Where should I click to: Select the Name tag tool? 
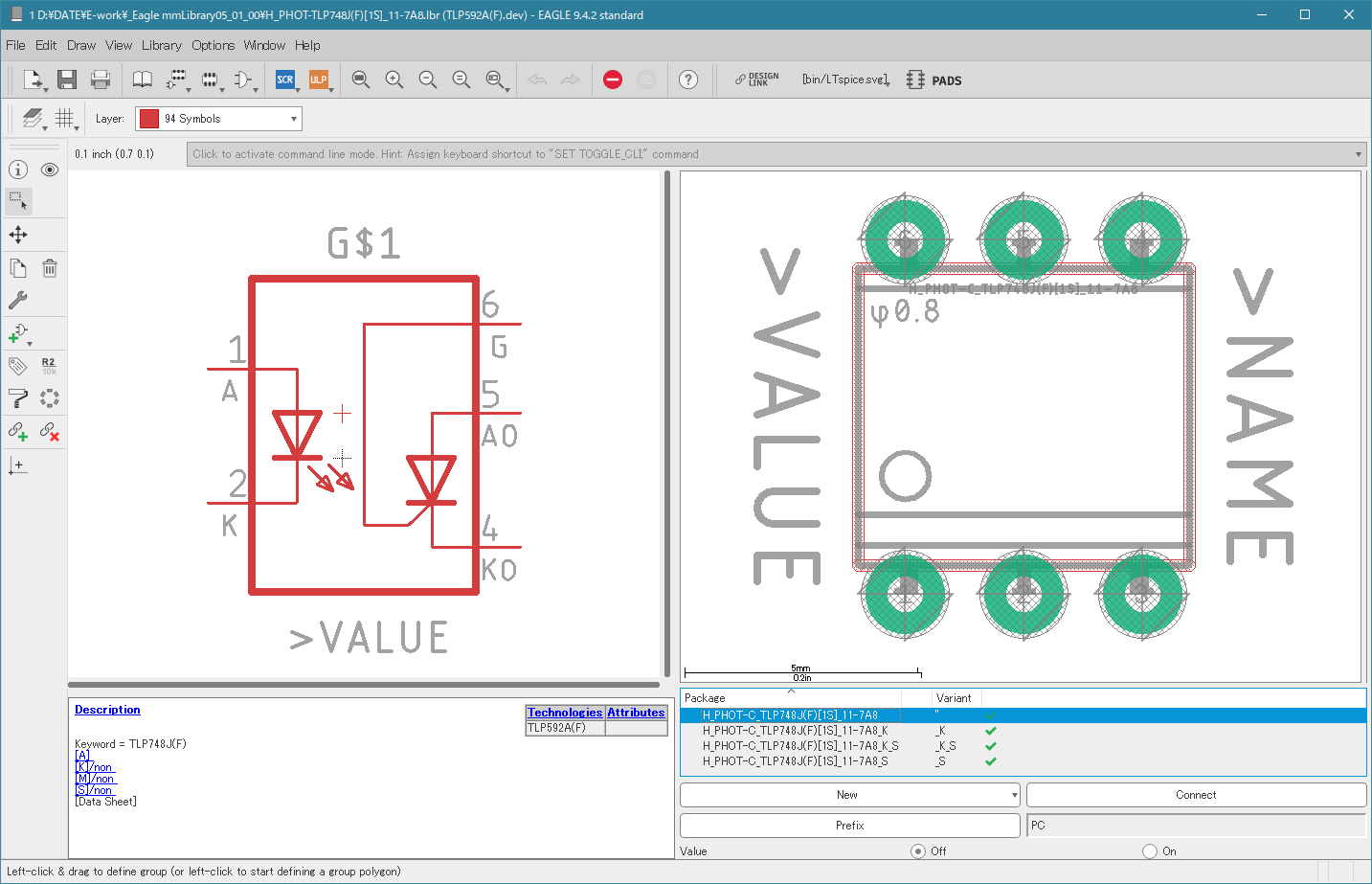click(18, 366)
